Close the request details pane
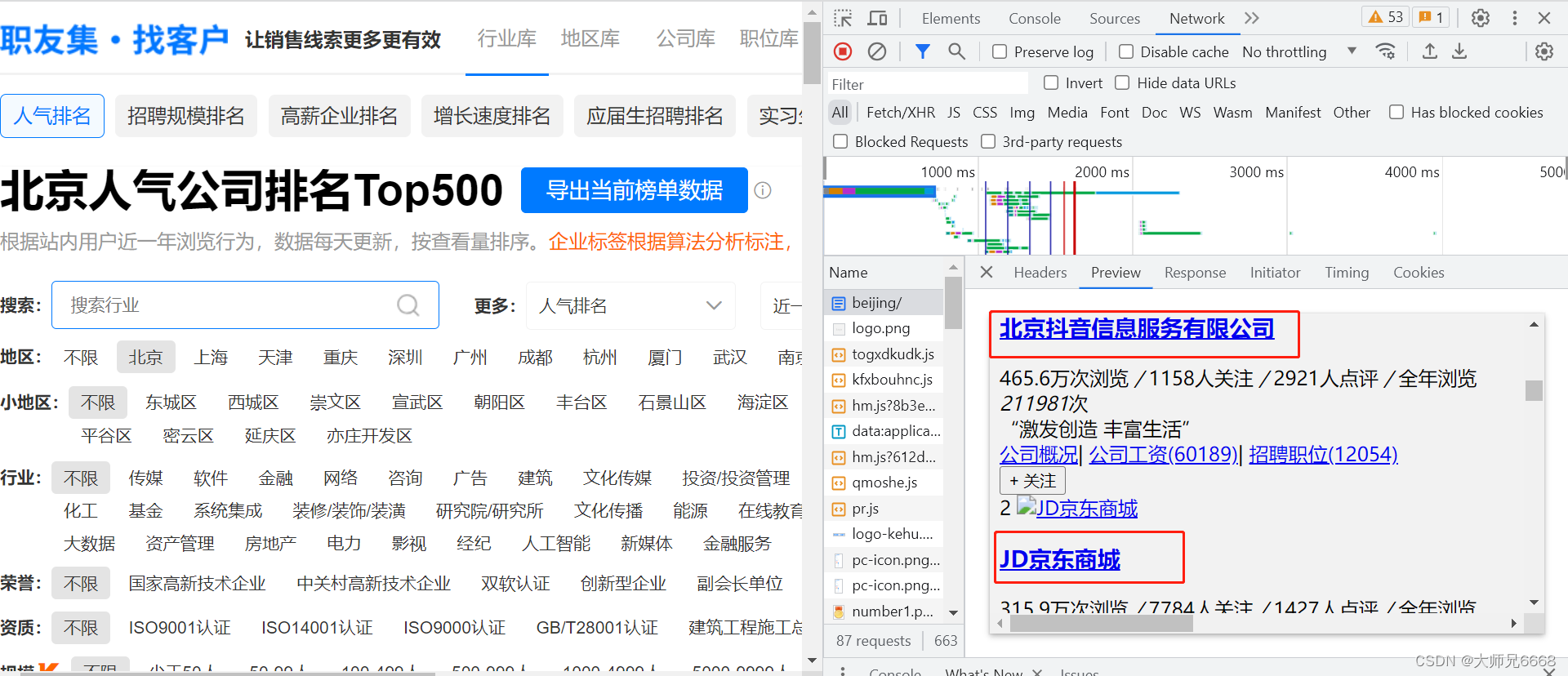1568x676 pixels. tap(987, 272)
